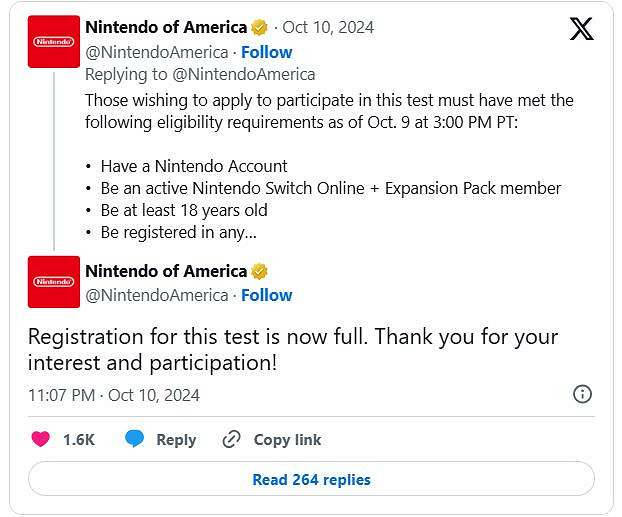This screenshot has height=517, width=622.
Task: Click the lower @NintendoAmerica handle
Action: pyautogui.click(x=156, y=295)
